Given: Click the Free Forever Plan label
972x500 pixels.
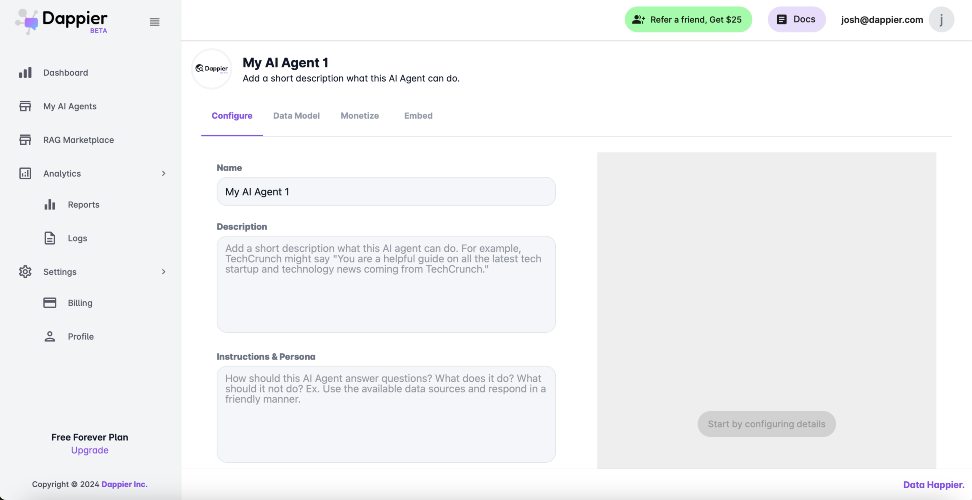Looking at the screenshot, I should point(90,437).
